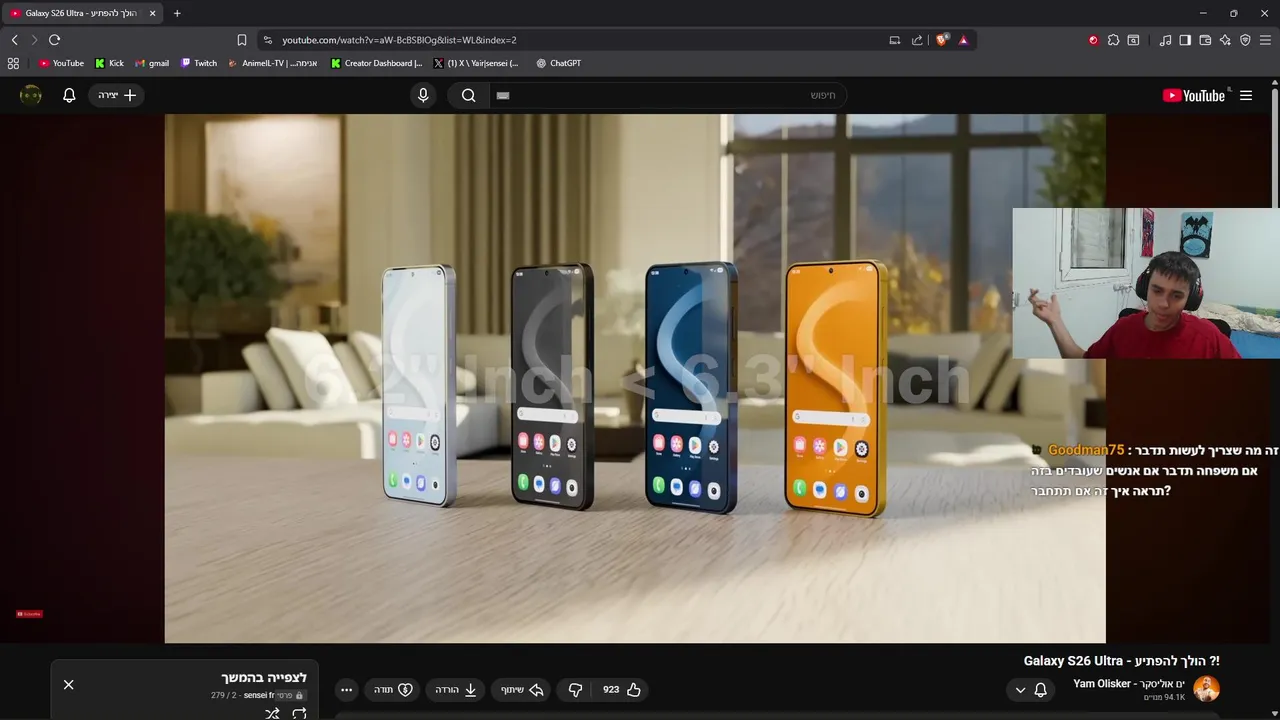
Task: Toggle playlist loop
Action: 299,713
